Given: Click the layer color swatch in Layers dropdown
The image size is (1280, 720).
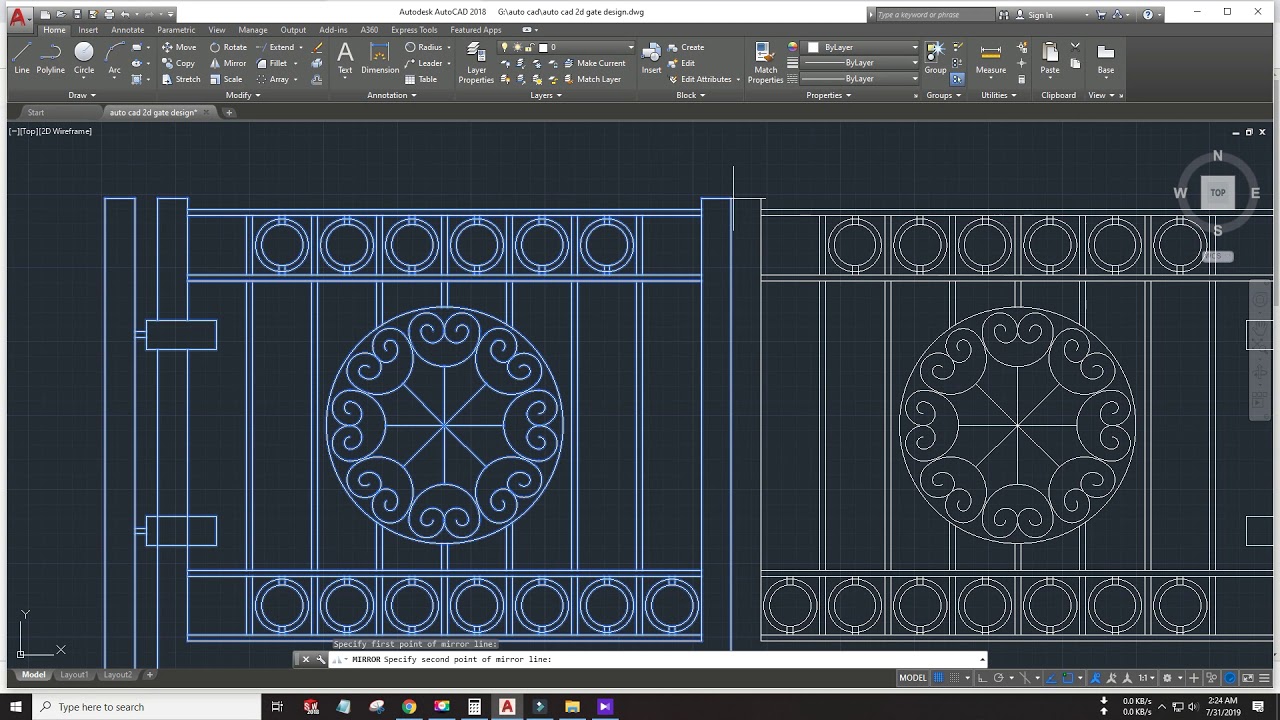Looking at the screenshot, I should 543,47.
